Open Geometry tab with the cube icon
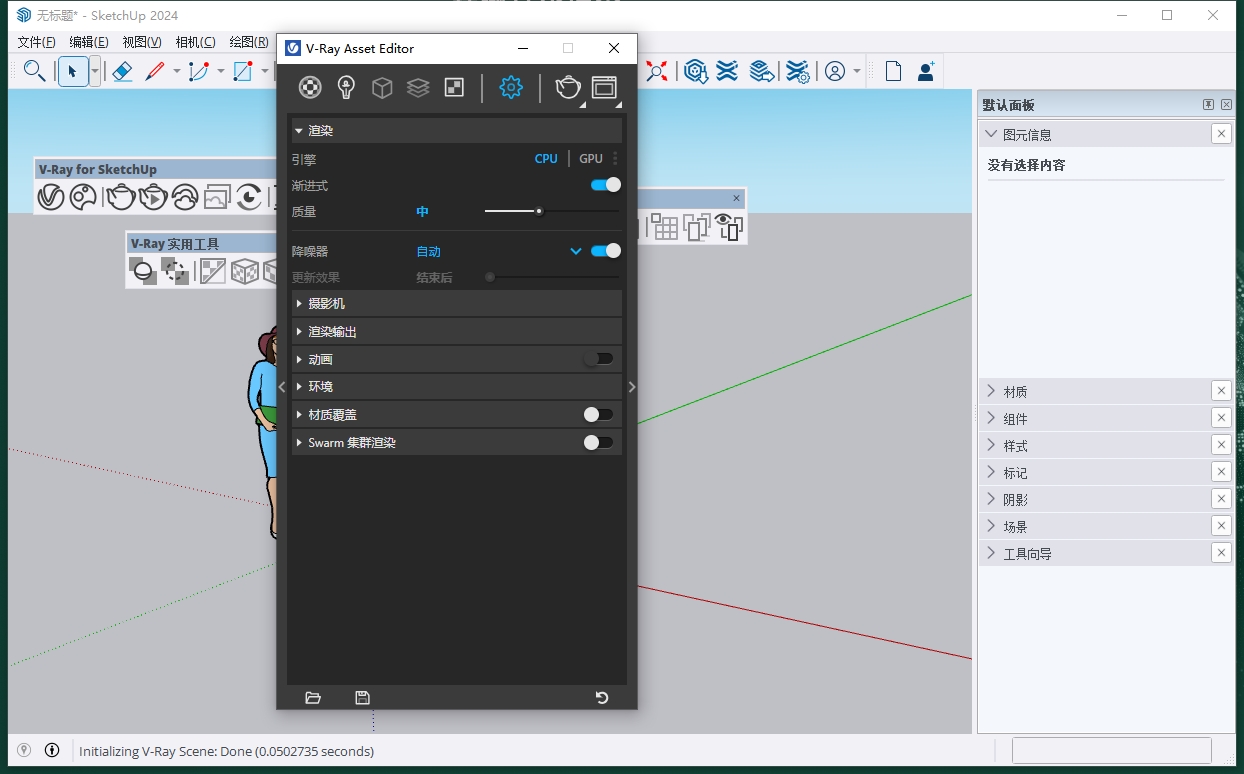This screenshot has width=1244, height=774. click(382, 88)
